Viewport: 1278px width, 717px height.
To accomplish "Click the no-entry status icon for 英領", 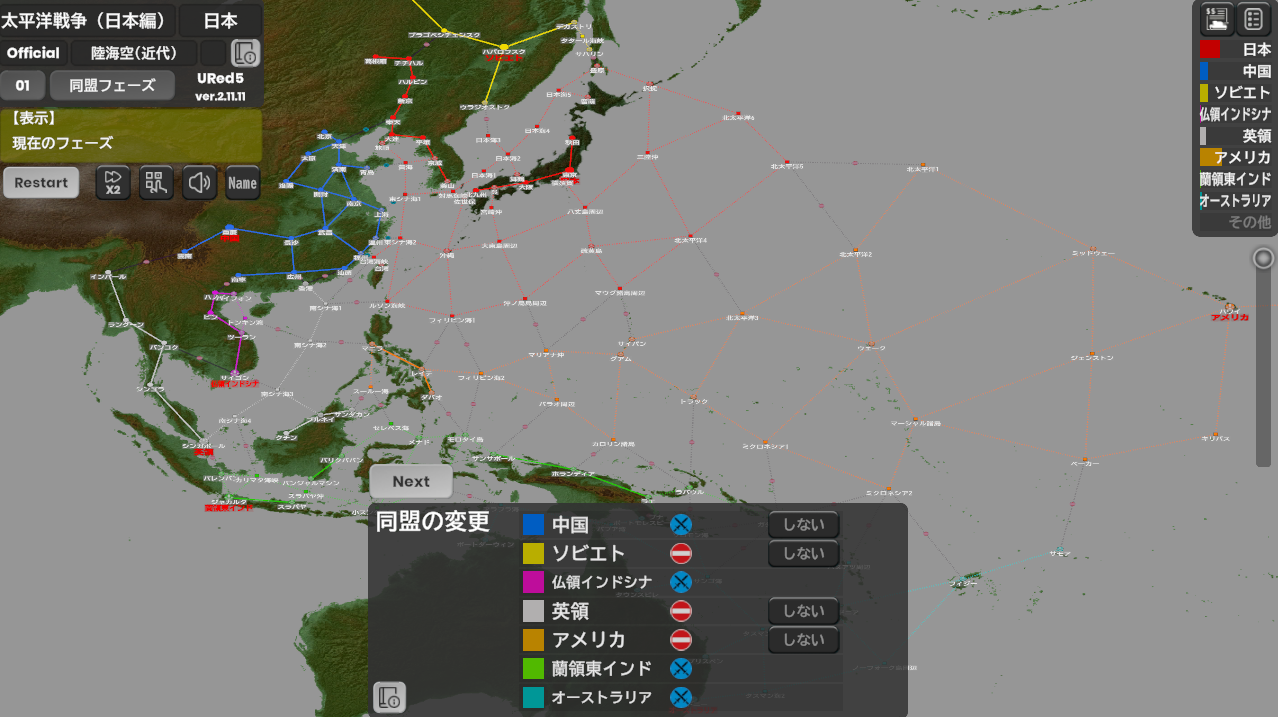I will click(681, 611).
